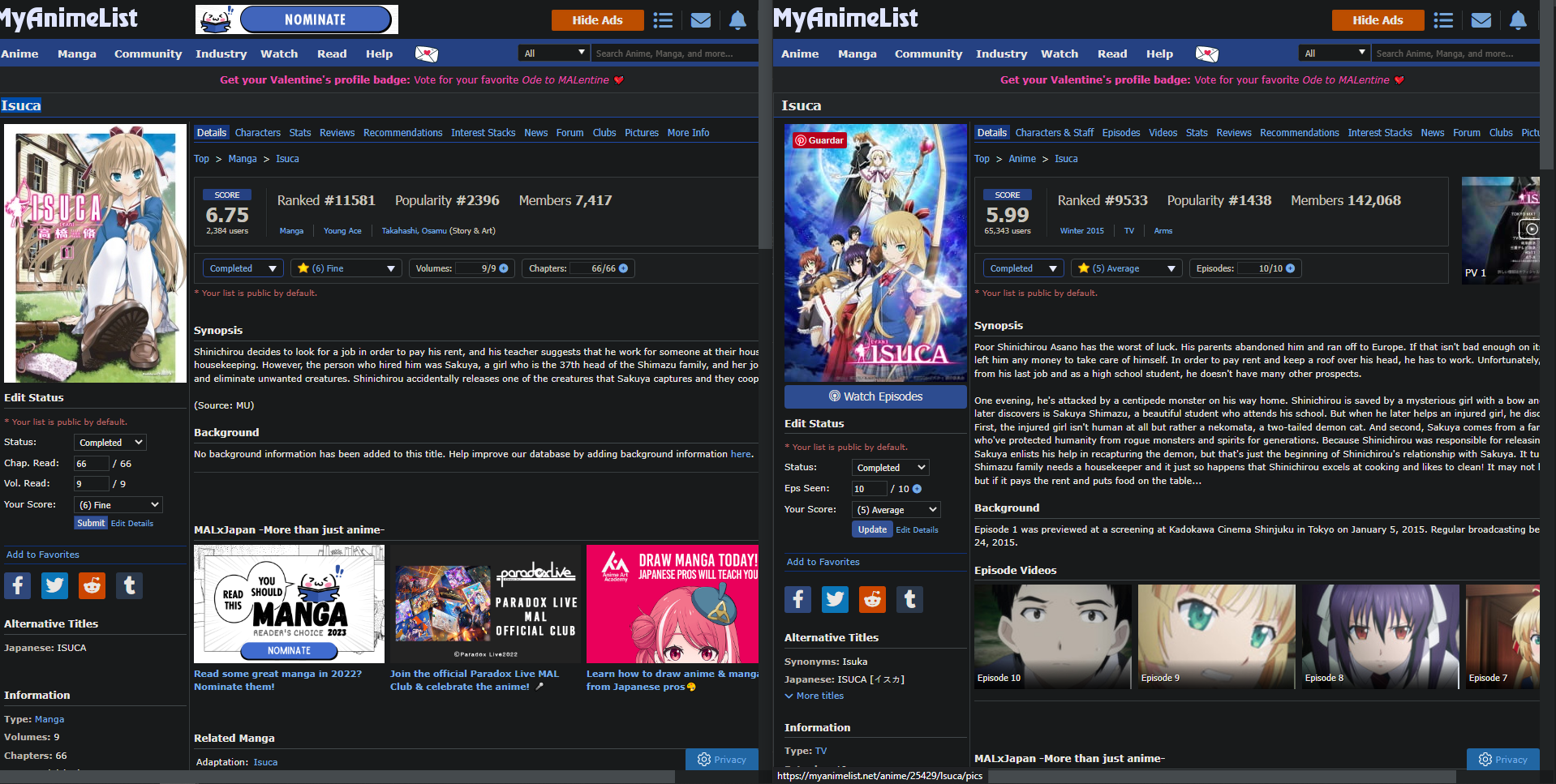Open the list menu icon in right window header
The width and height of the screenshot is (1556, 784).
[1443, 20]
